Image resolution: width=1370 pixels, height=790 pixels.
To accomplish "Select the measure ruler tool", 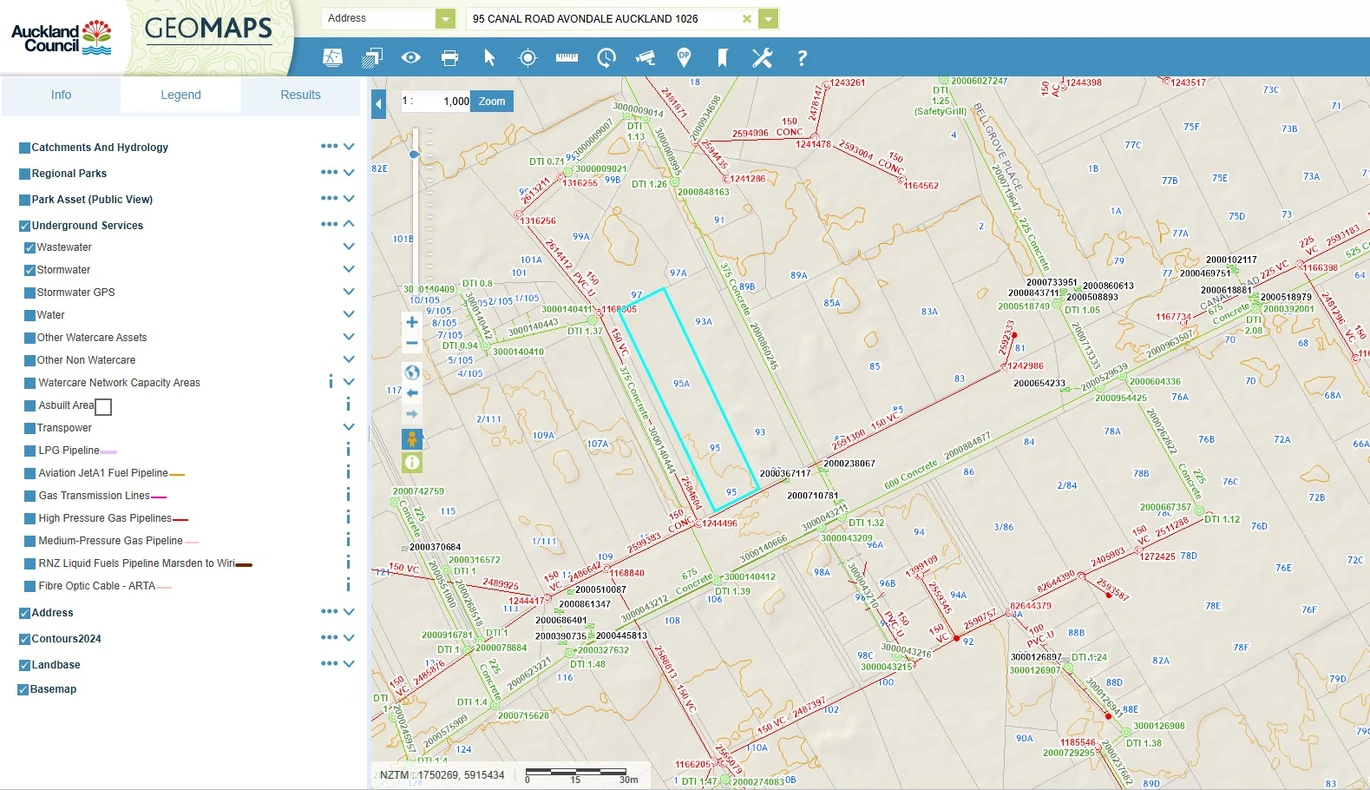I will pyautogui.click(x=567, y=58).
